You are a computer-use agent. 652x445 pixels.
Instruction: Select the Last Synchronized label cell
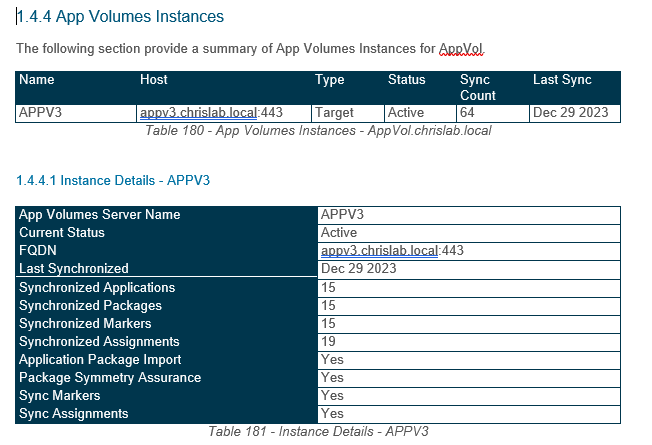[x=74, y=269]
